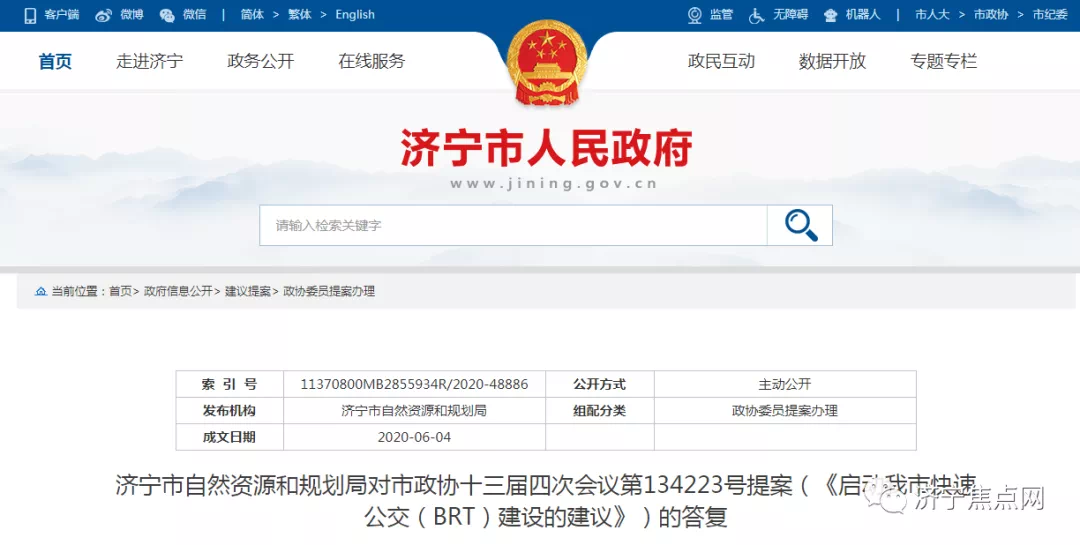Viewport: 1080px width, 545px height.
Task: Switch language to 简体
Action: [252, 14]
